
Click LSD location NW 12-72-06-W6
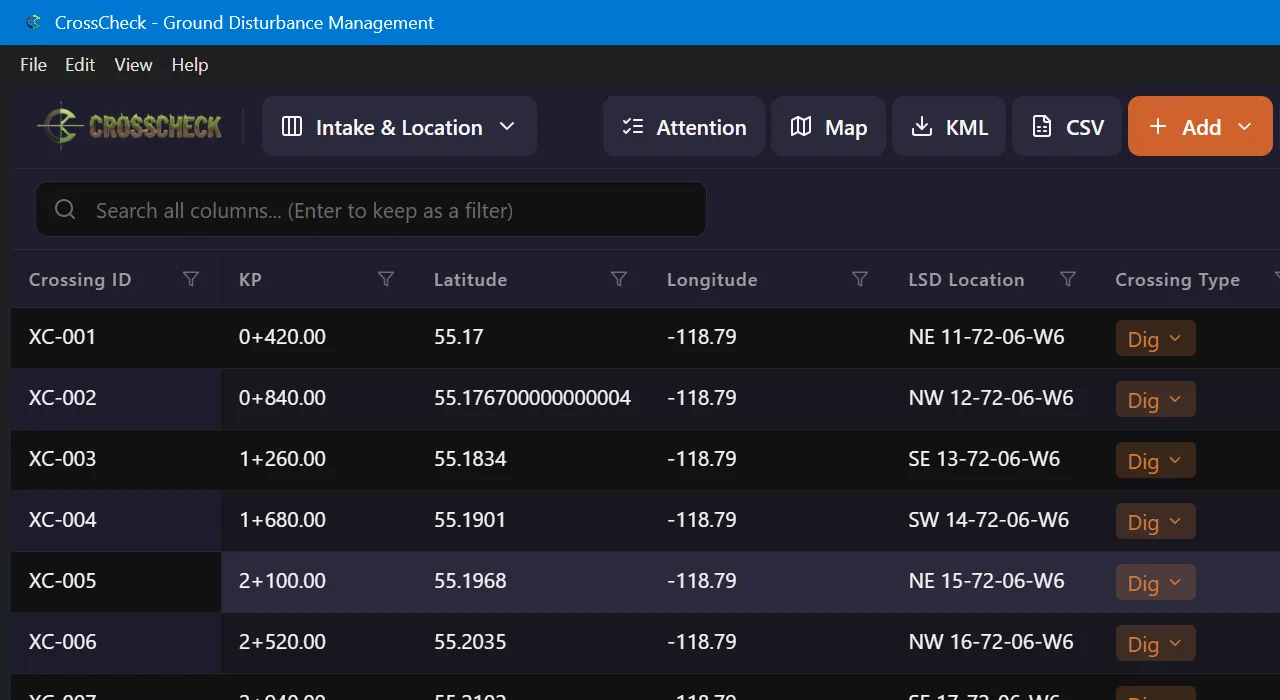(x=991, y=398)
